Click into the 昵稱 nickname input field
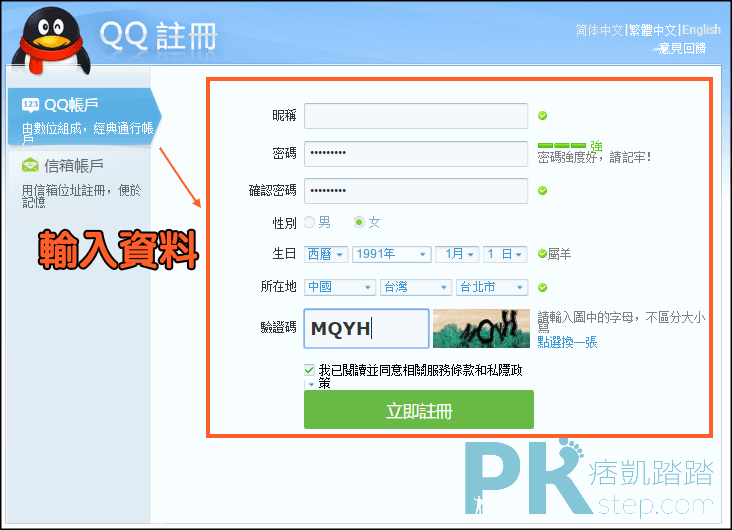 click(416, 116)
